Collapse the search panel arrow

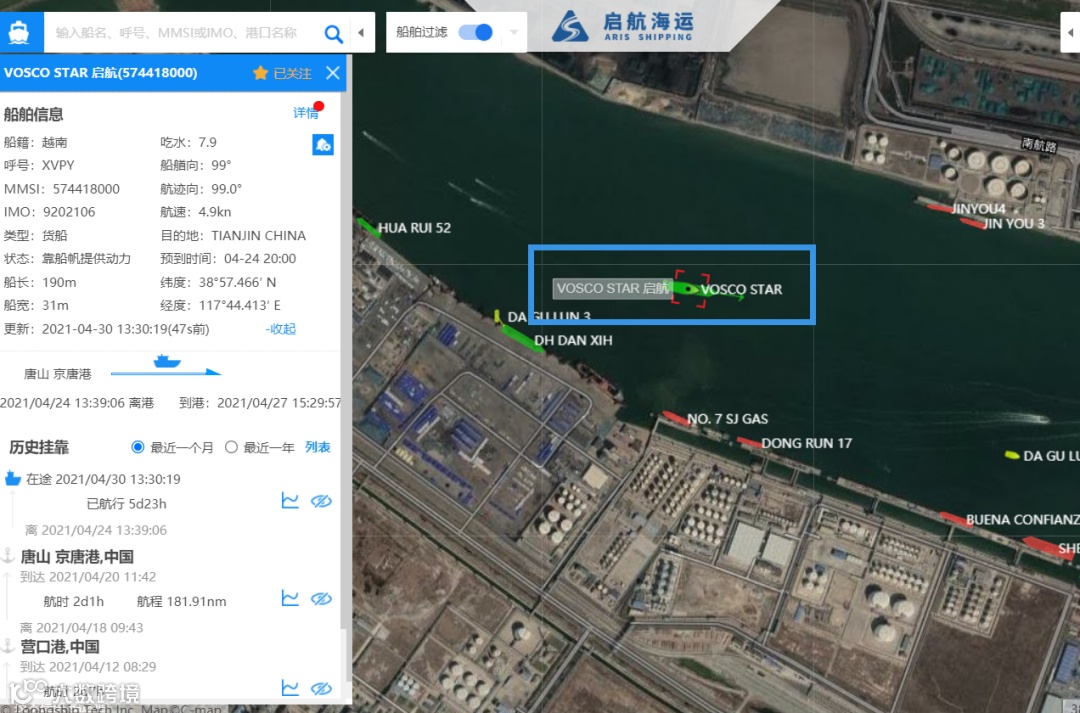click(362, 32)
